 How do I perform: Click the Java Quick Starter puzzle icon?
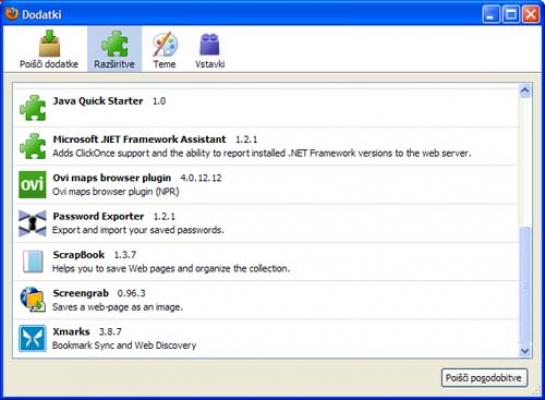click(33, 108)
